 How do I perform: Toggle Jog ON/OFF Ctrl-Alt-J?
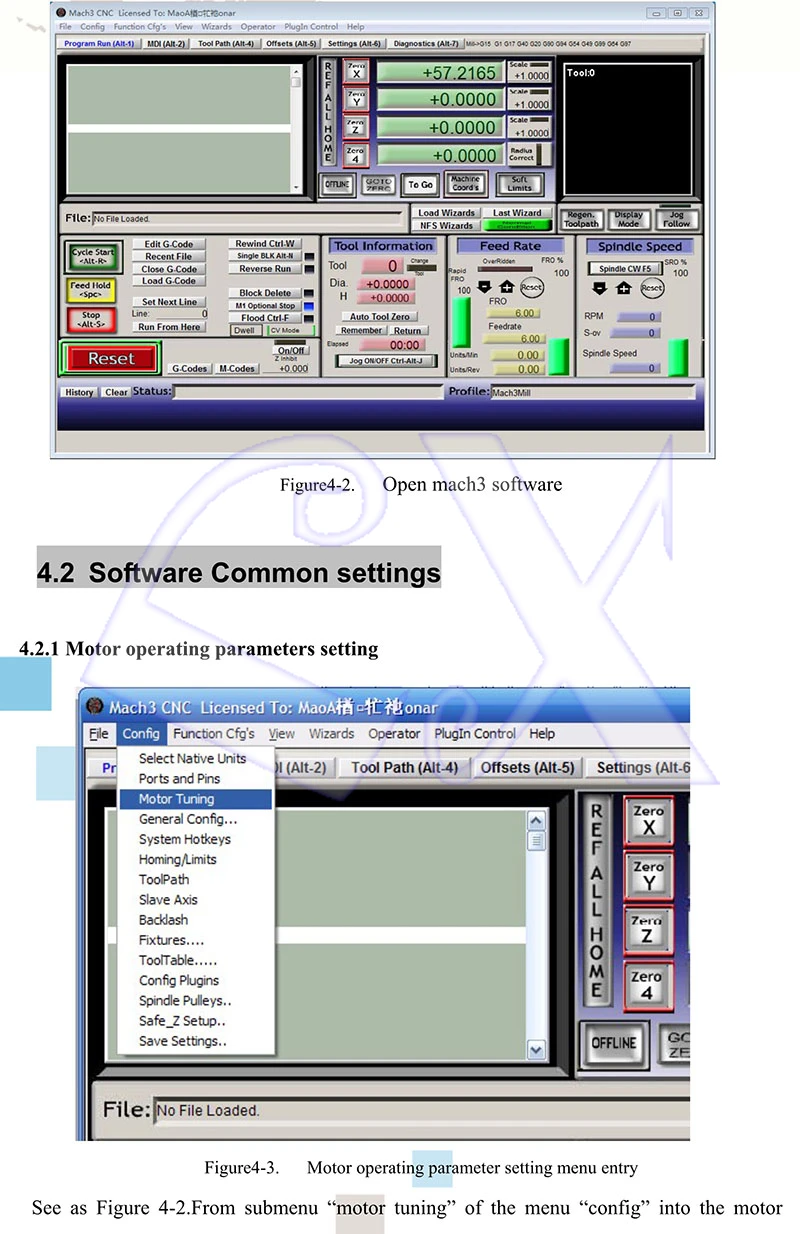pyautogui.click(x=387, y=361)
